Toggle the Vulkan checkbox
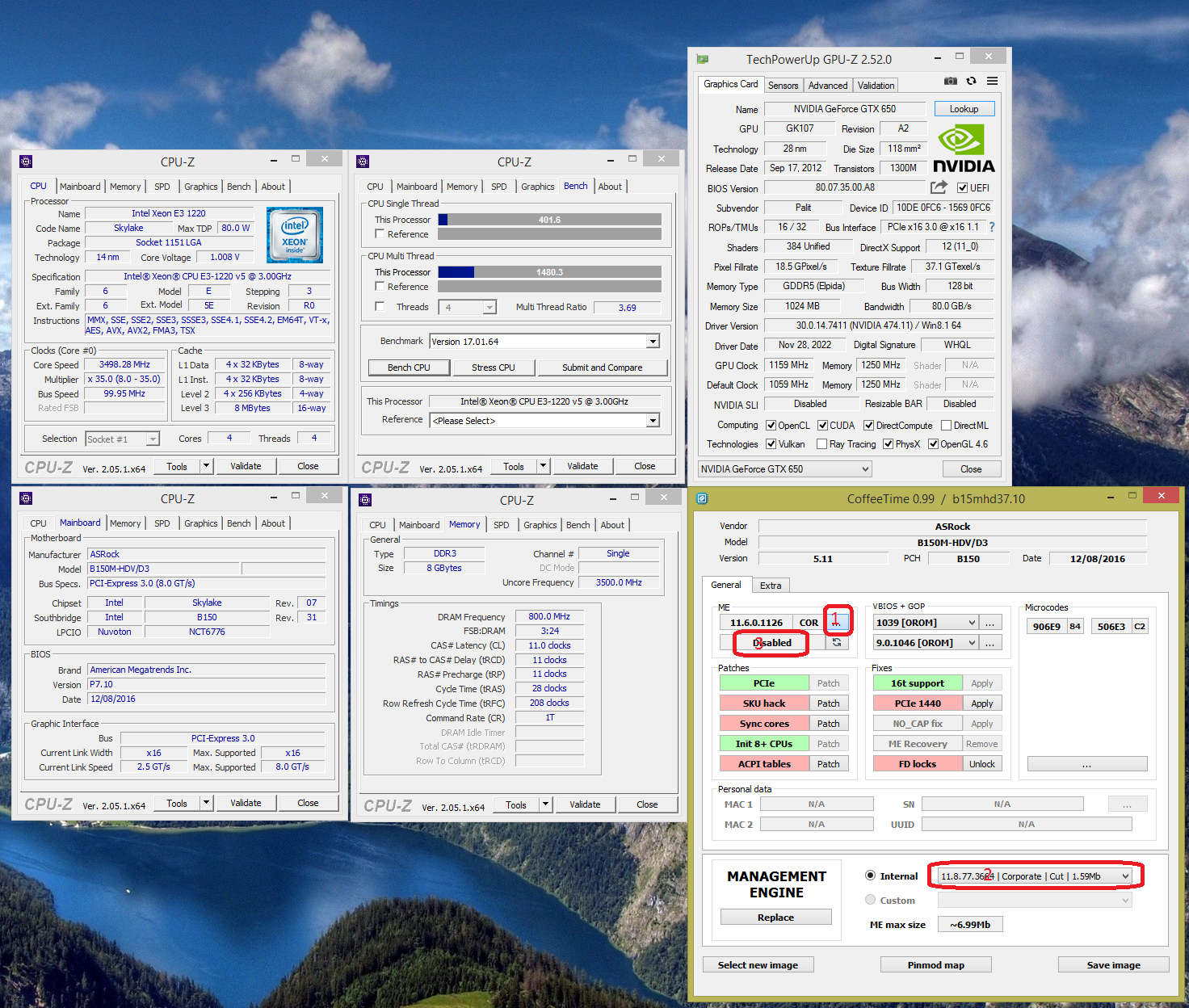 pos(771,444)
